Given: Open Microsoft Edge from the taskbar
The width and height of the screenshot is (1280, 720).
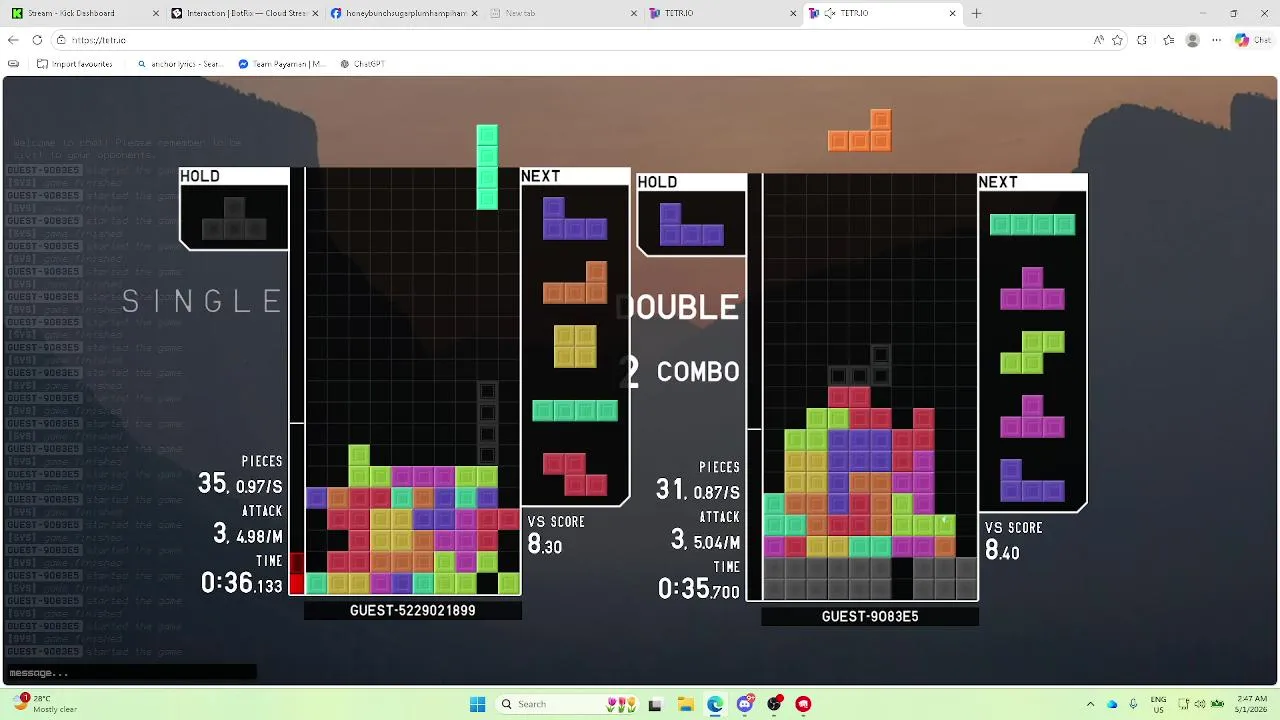Looking at the screenshot, I should pos(715,704).
